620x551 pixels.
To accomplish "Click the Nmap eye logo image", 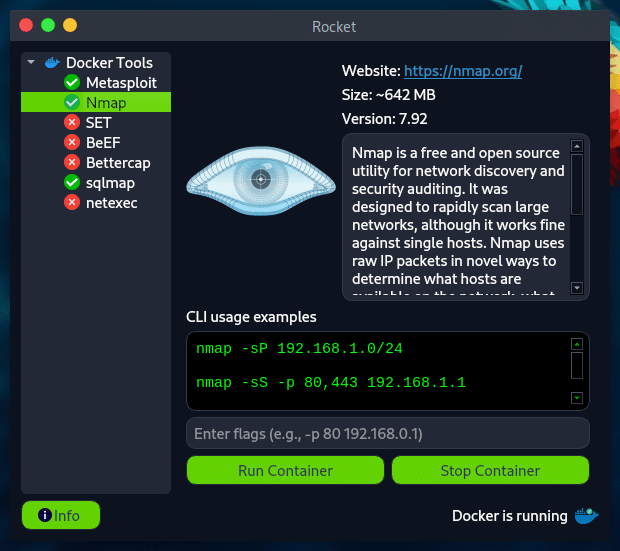I will pos(261,181).
